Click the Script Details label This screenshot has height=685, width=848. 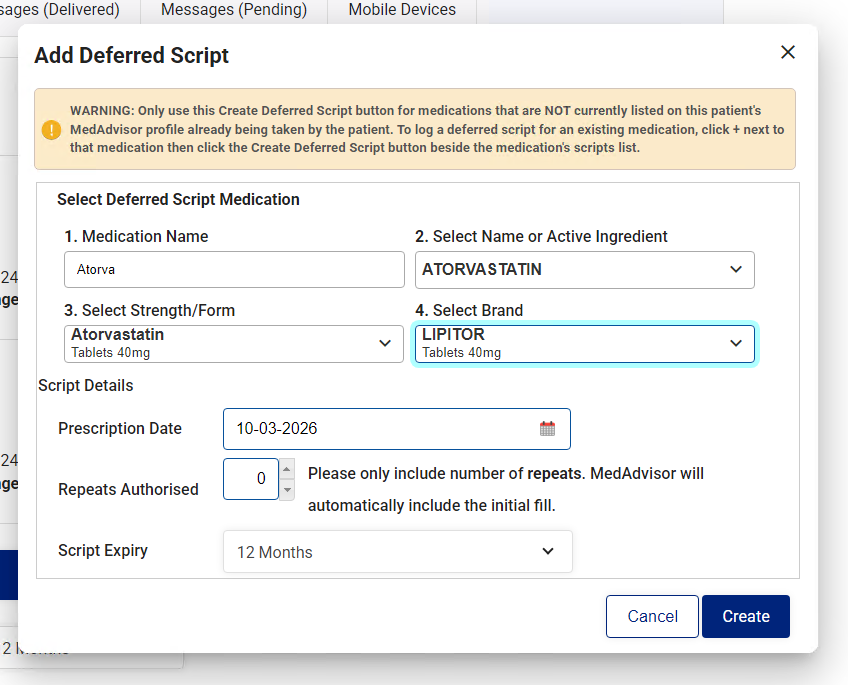pos(85,385)
